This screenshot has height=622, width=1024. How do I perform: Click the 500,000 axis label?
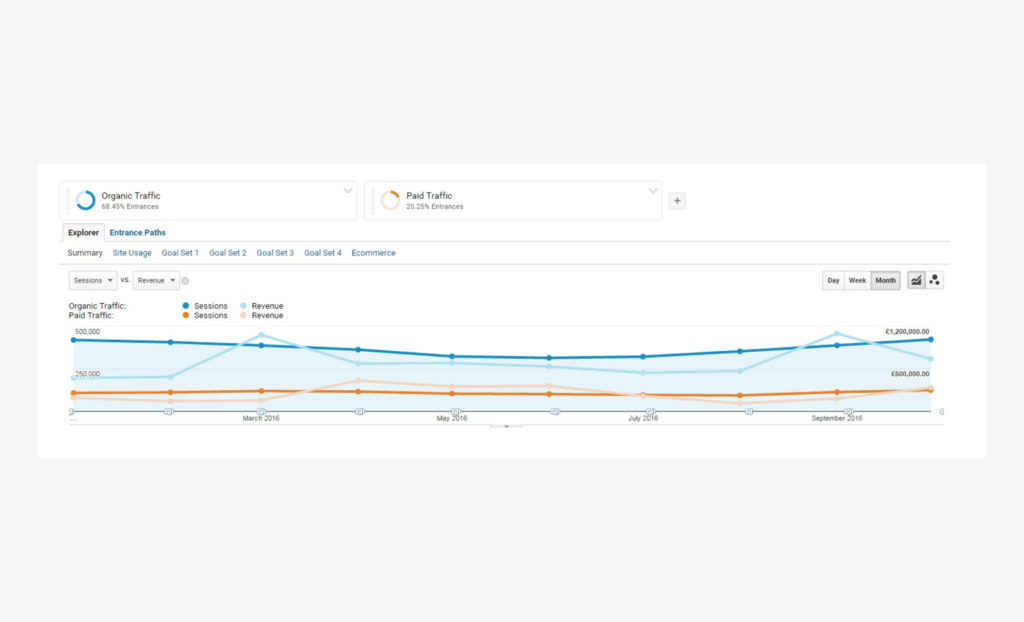pos(88,332)
